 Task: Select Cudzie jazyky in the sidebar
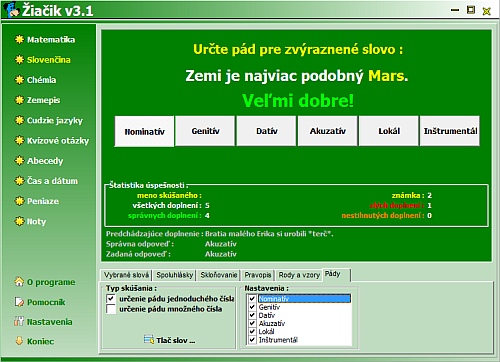pyautogui.click(x=55, y=120)
